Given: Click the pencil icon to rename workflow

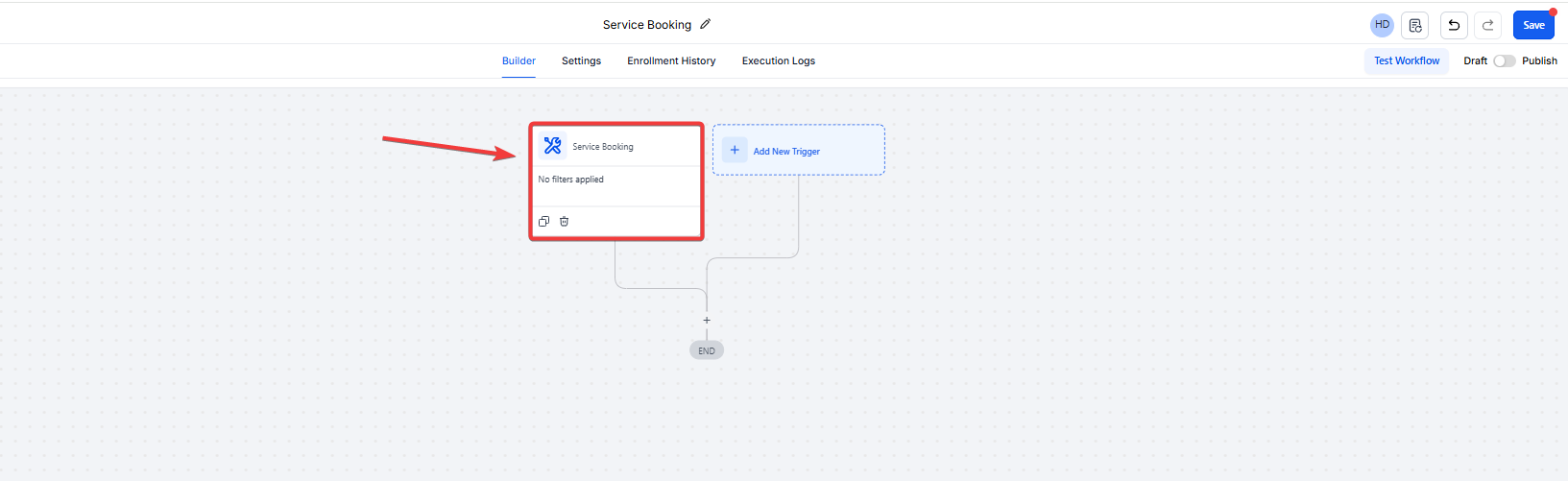Looking at the screenshot, I should (x=705, y=24).
